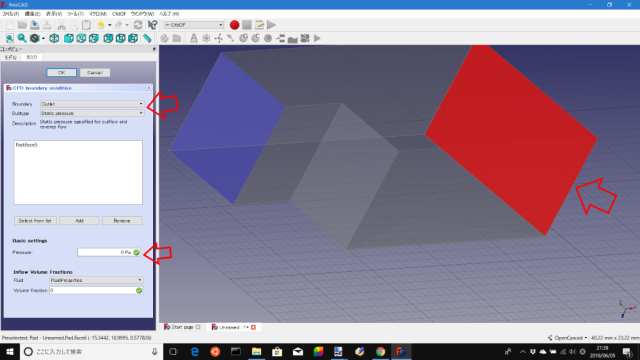Image resolution: width=640 pixels, height=360 pixels.
Task: Click the OK button
Action: point(61,73)
